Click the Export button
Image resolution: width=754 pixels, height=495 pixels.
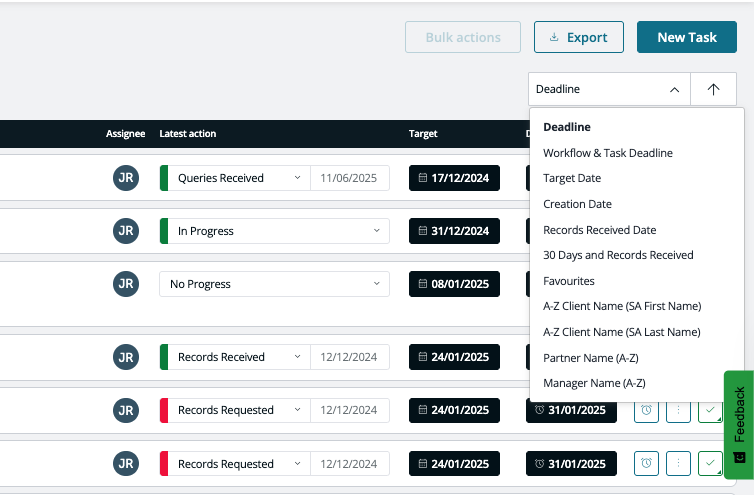578,37
